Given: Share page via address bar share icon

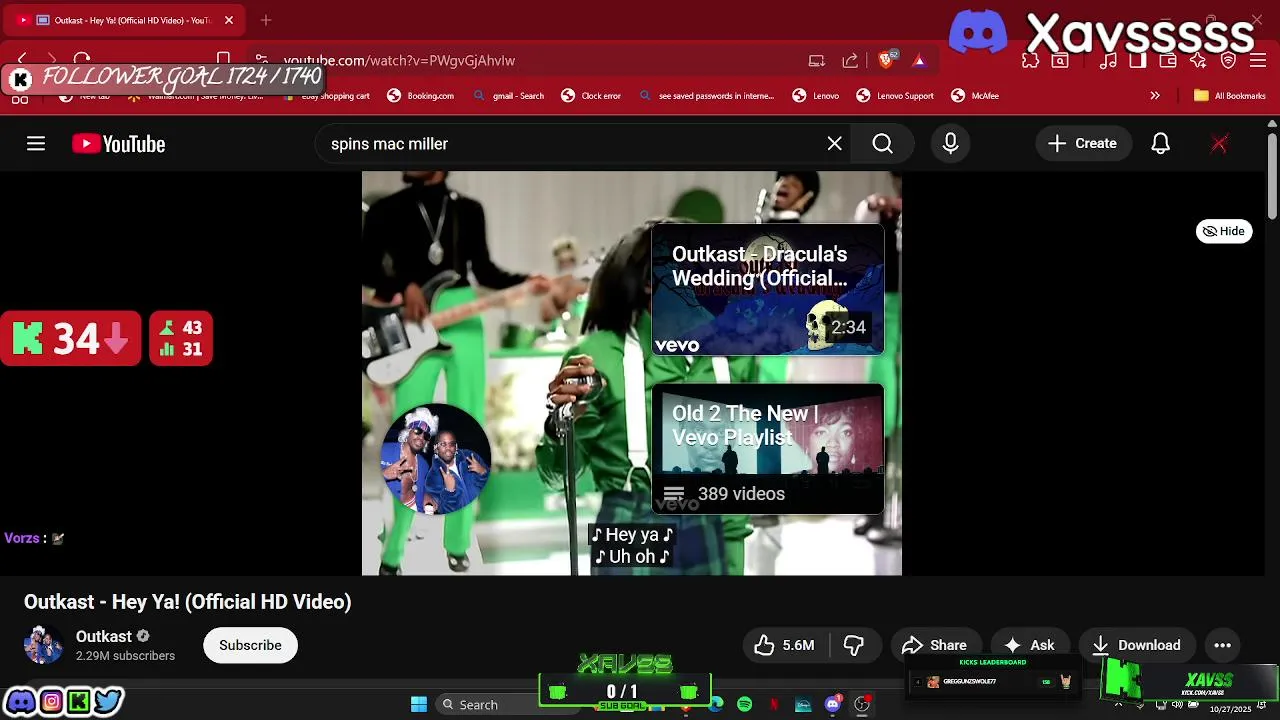Looking at the screenshot, I should click(850, 60).
